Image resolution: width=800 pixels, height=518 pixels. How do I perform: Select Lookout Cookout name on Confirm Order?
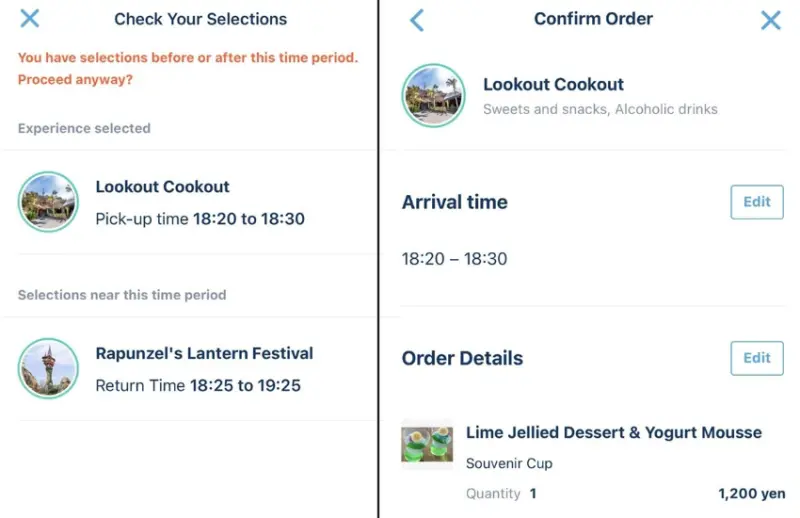[553, 85]
